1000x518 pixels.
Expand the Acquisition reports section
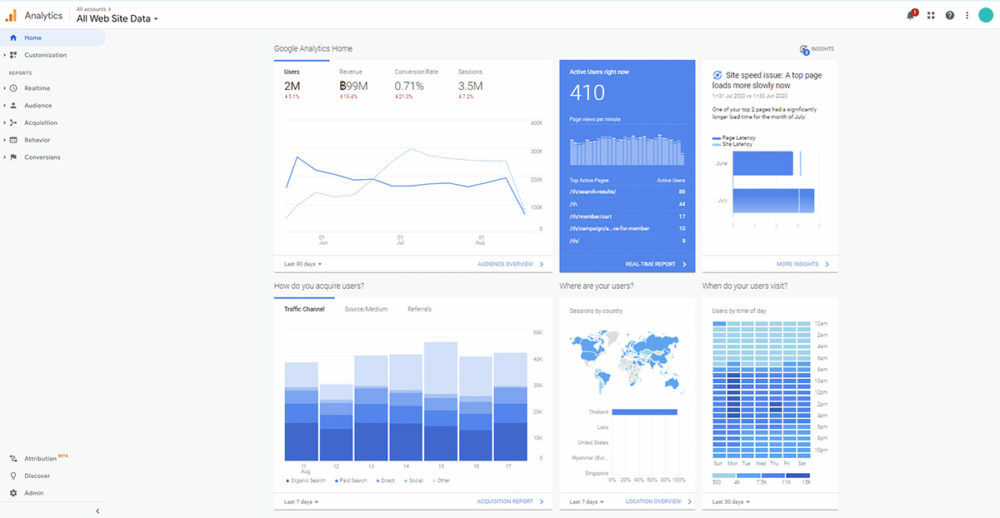[4, 122]
